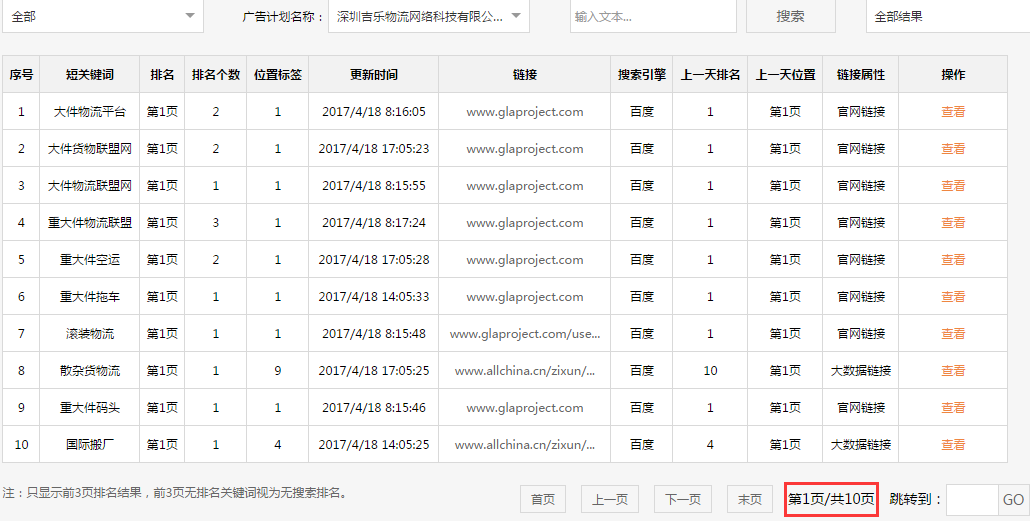Image resolution: width=1030 pixels, height=521 pixels.
Task: Click 百度 in 重大件空运 row
Action: point(642,260)
